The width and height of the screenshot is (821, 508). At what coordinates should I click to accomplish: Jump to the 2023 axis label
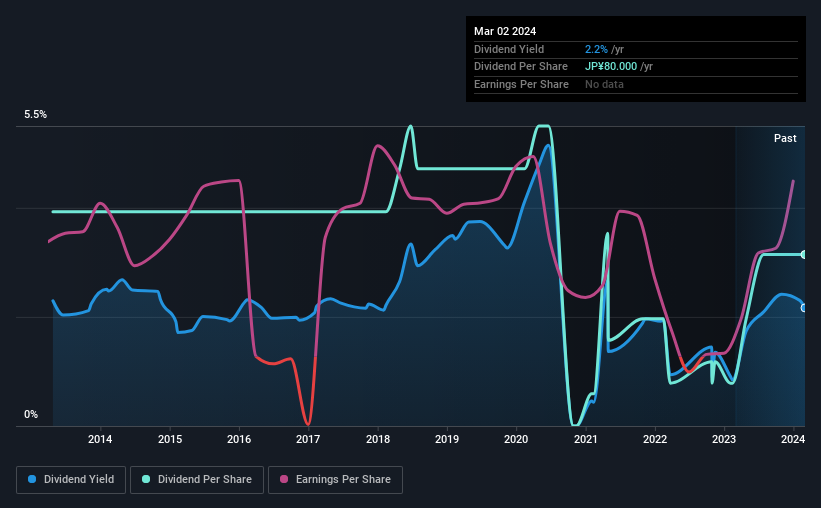(x=724, y=439)
